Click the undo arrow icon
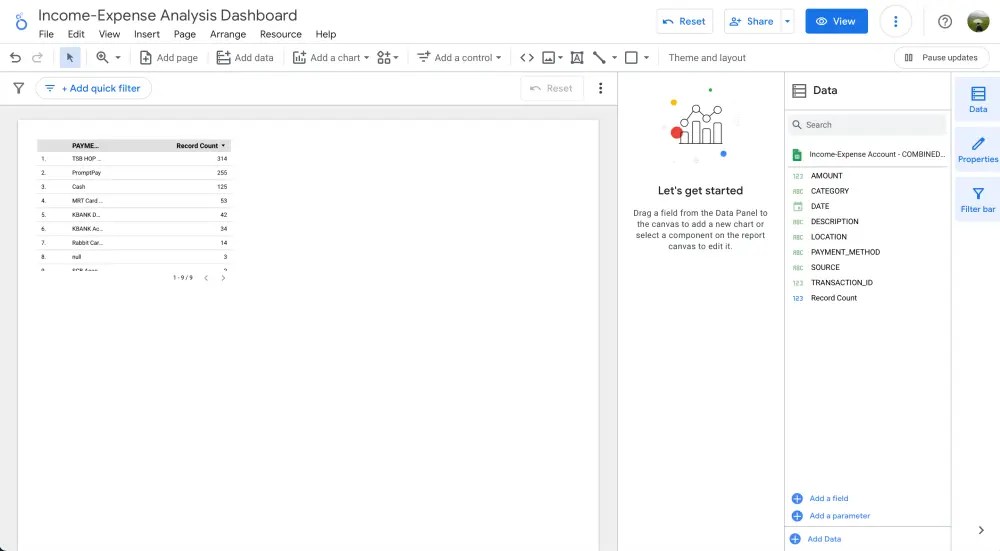The width and height of the screenshot is (1000, 551). 15,58
